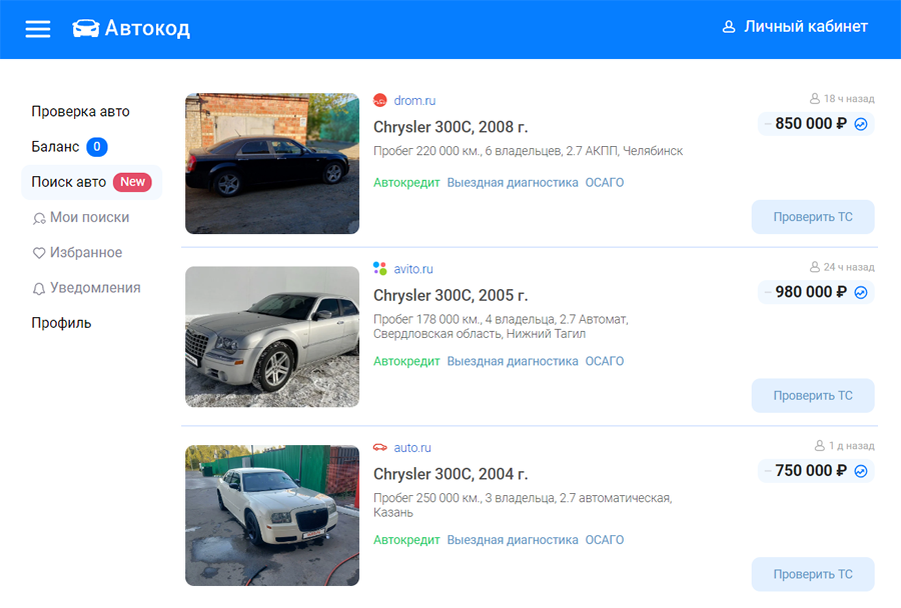Screen dimensions: 901x608
Task: Click Автокредит for the 2008 Chrysler
Action: (406, 183)
